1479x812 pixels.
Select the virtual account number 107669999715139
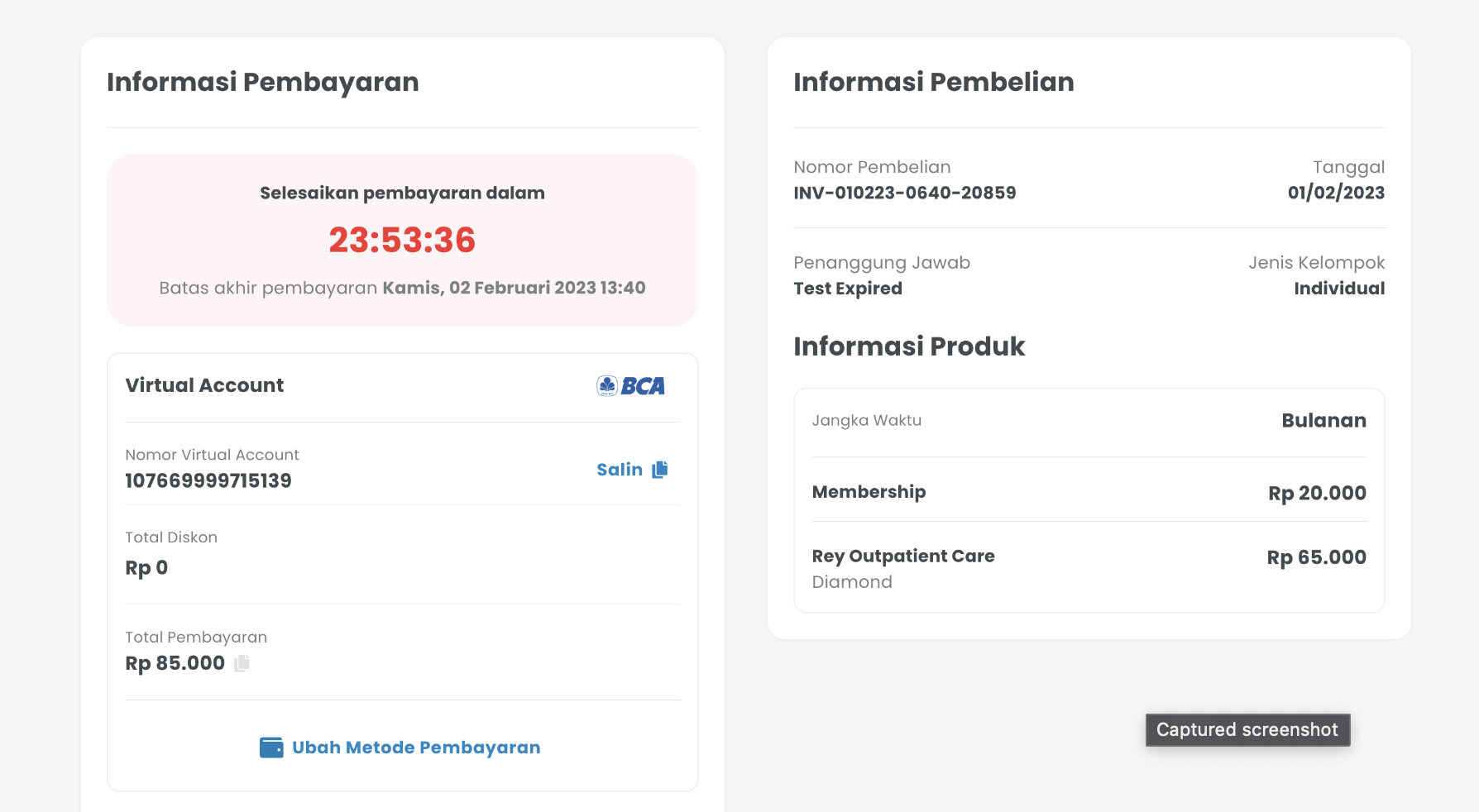[x=208, y=480]
